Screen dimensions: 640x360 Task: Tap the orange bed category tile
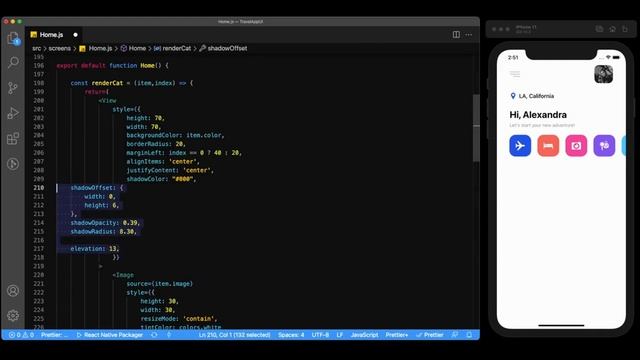point(548,145)
